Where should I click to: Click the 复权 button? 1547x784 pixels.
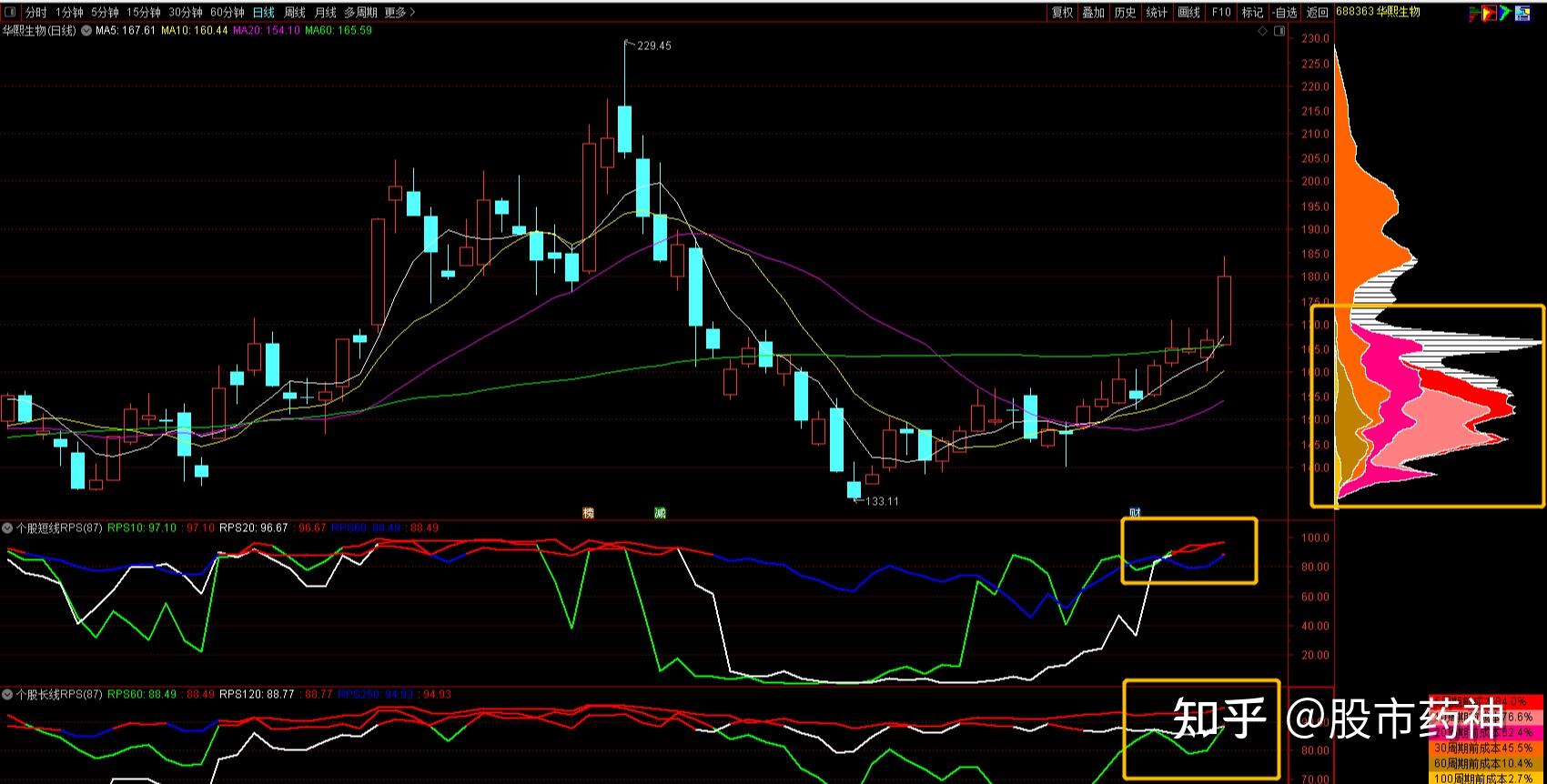tap(1062, 12)
